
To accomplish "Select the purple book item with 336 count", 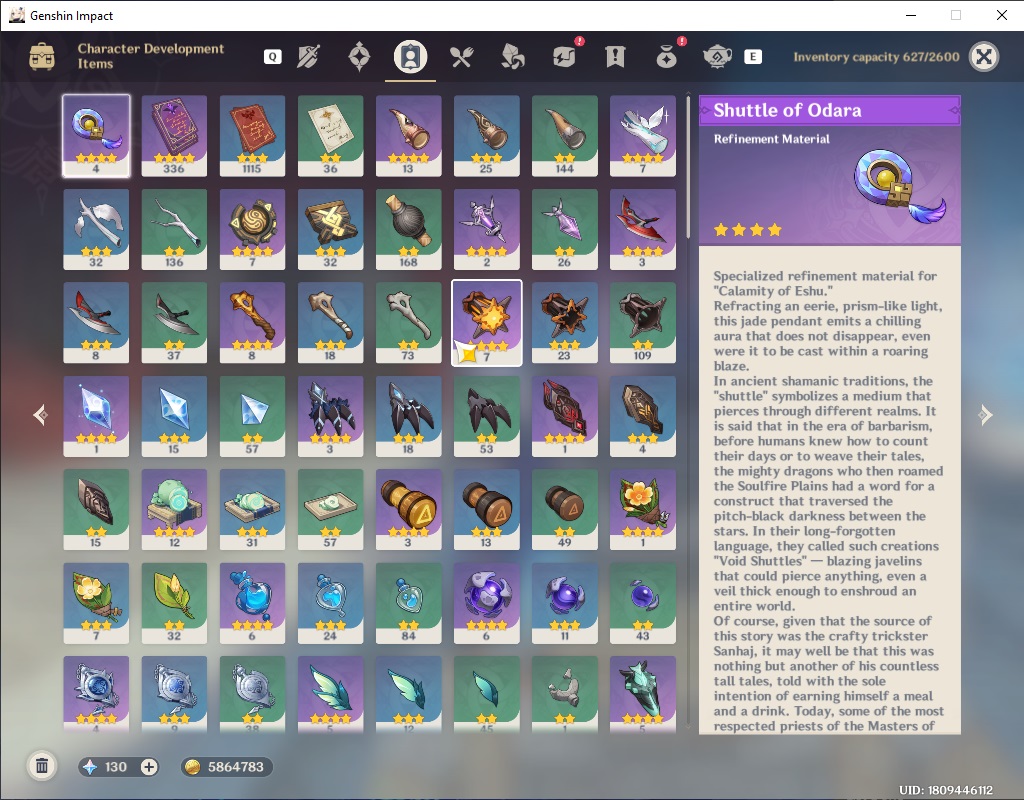I will coord(174,136).
